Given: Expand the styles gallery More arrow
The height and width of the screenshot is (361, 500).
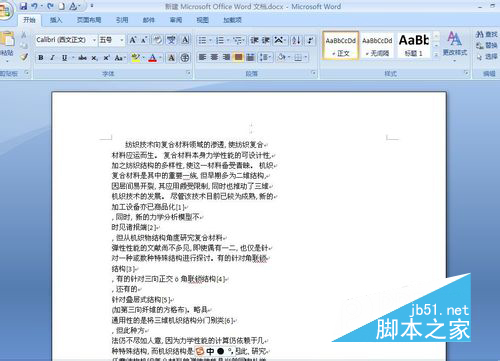Looking at the screenshot, I should click(x=436, y=55).
